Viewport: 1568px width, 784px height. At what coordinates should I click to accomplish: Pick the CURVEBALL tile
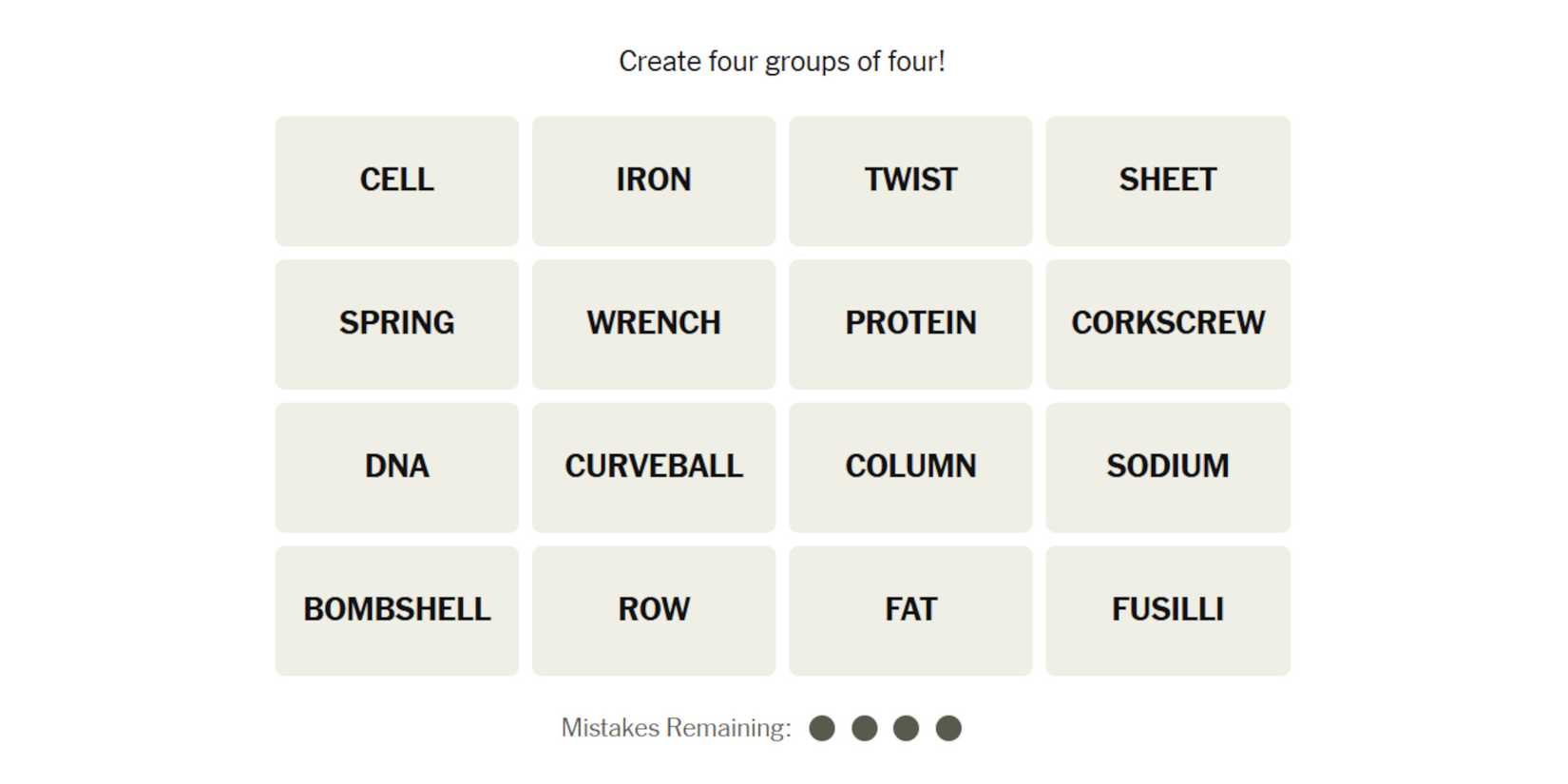654,468
